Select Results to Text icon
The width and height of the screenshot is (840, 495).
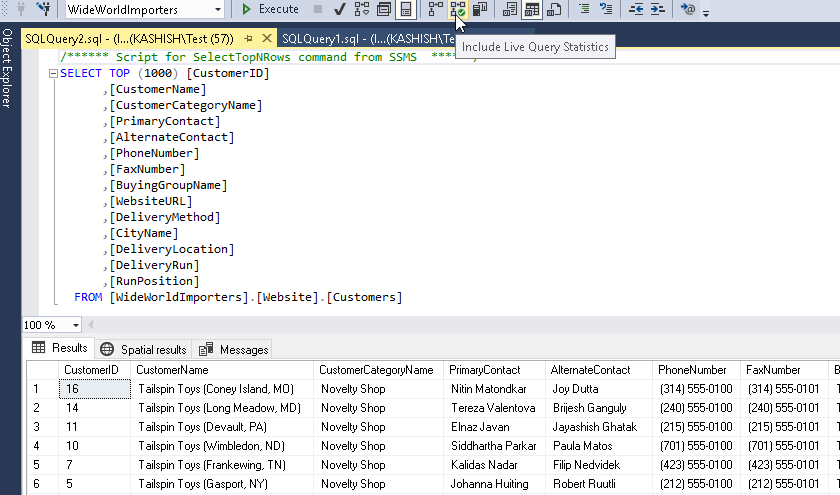point(510,9)
